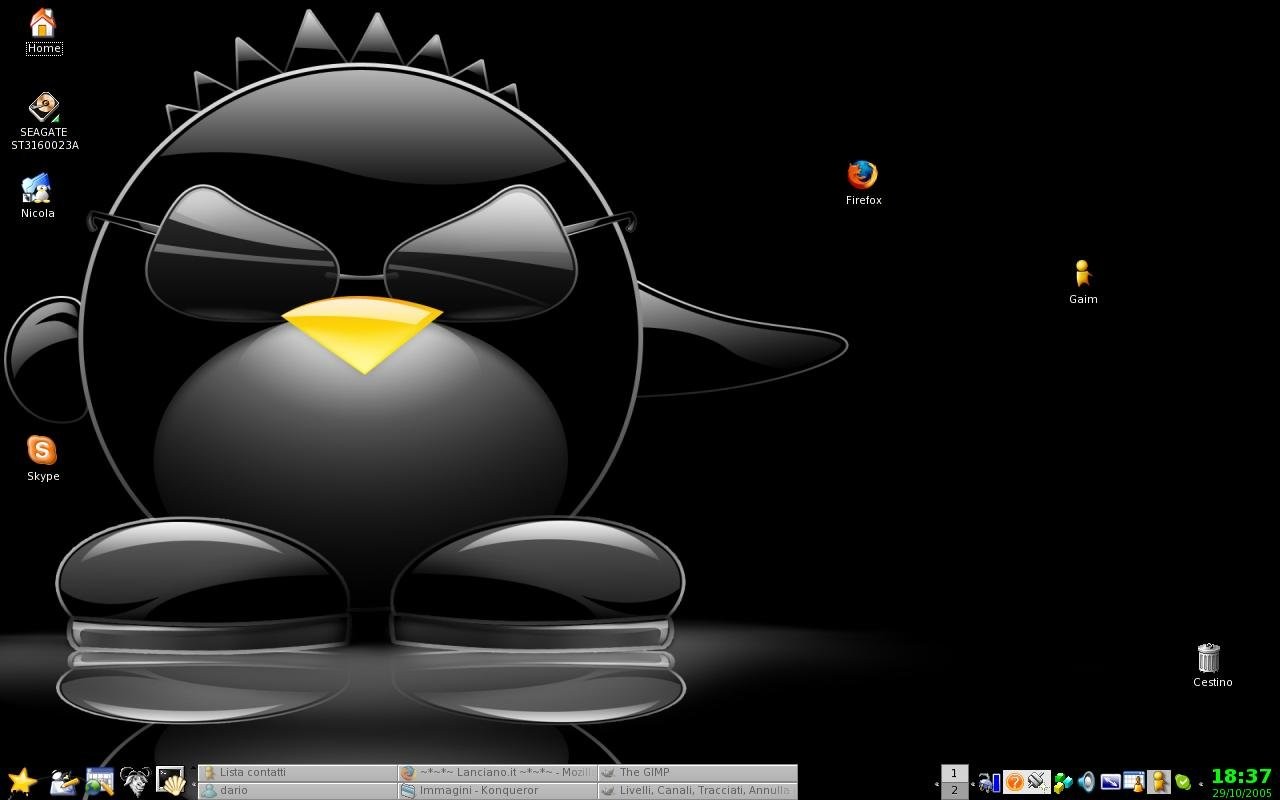Switch to the dario taskbar window
The width and height of the screenshot is (1280, 800).
coord(298,790)
